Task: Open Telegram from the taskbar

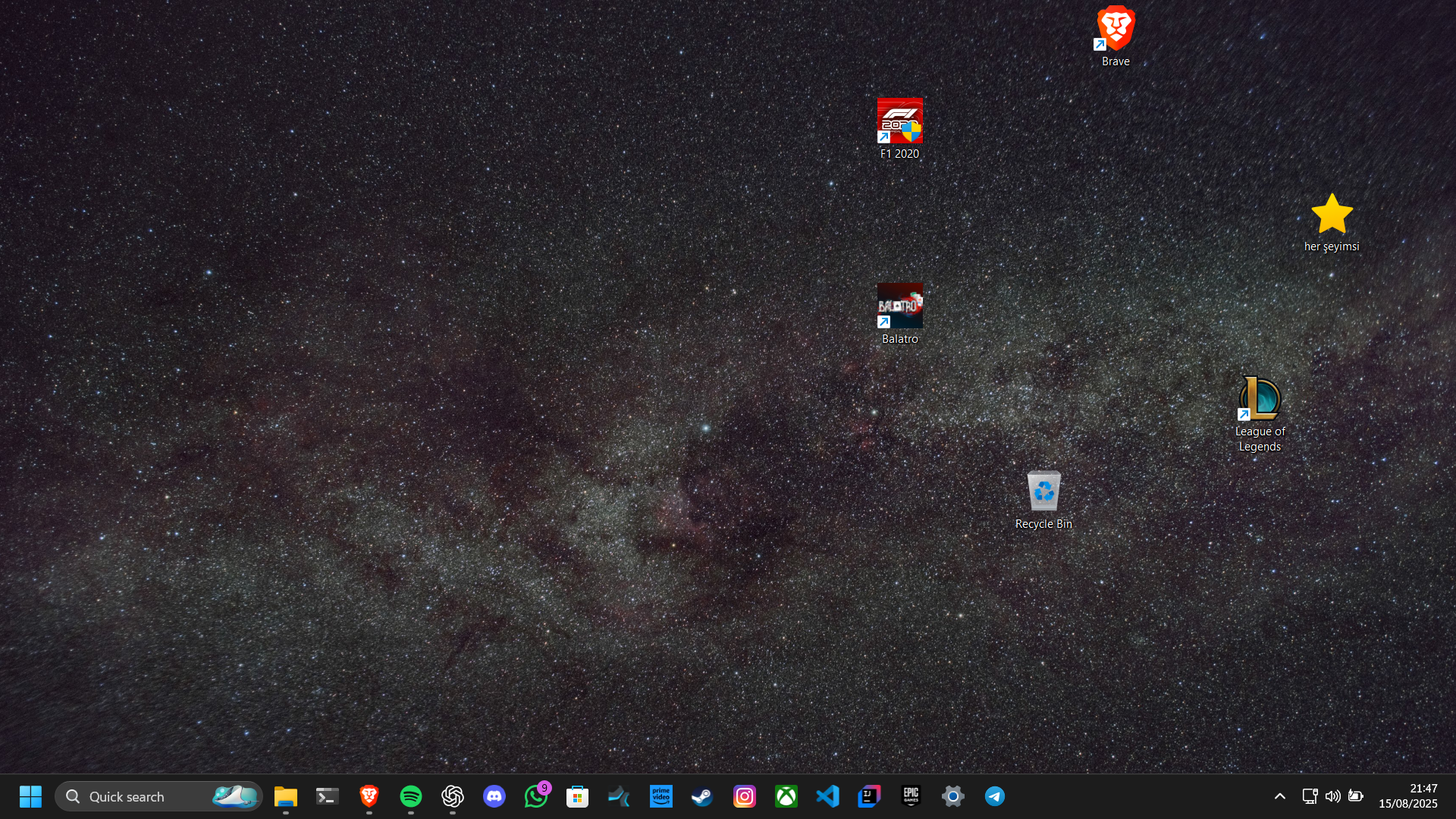Action: pos(995,796)
